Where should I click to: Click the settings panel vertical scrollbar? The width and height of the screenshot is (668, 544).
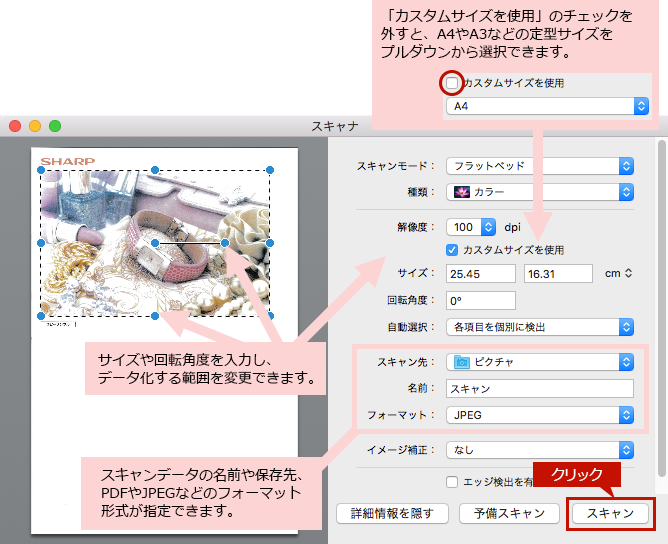tap(661, 308)
